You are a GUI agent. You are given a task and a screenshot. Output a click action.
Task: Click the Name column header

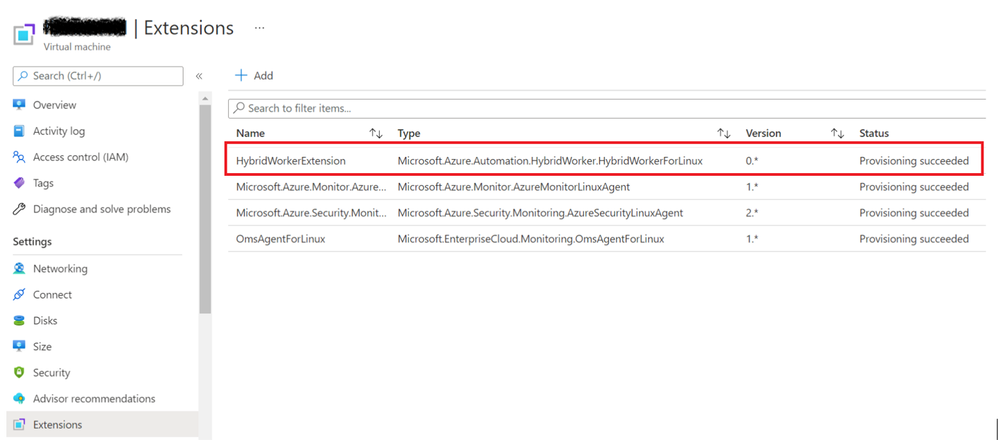point(250,133)
